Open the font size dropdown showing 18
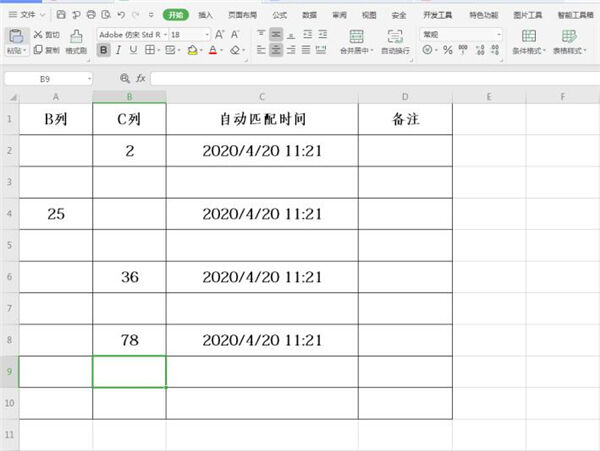 (207, 35)
